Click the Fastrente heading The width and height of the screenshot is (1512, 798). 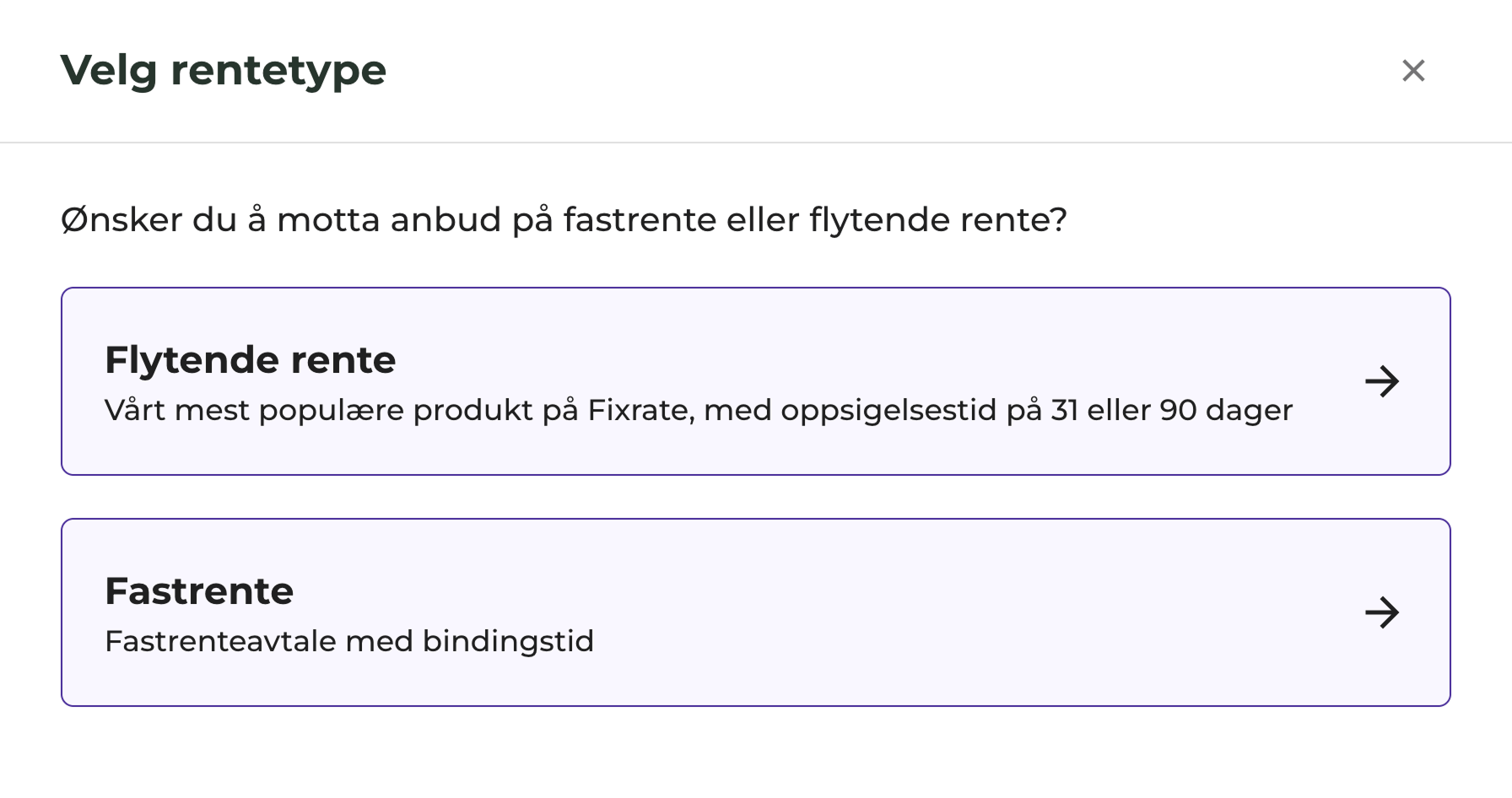(199, 590)
